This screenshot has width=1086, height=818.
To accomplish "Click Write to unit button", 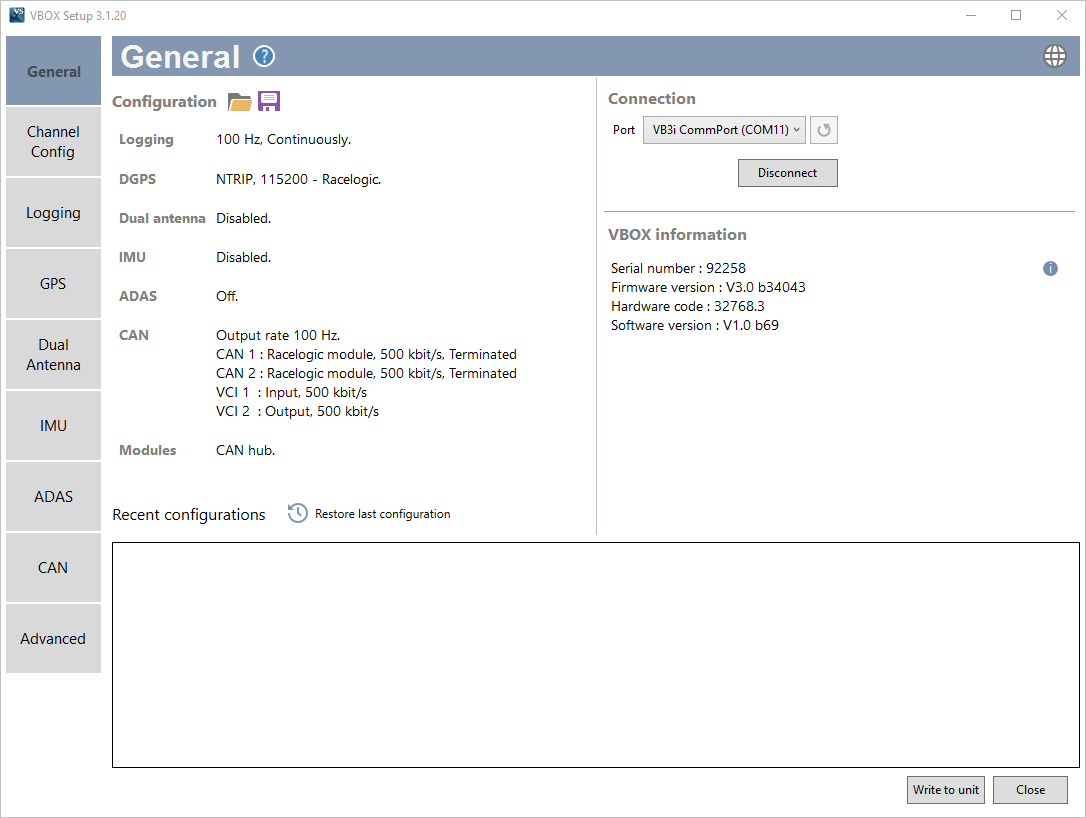I will pos(945,790).
